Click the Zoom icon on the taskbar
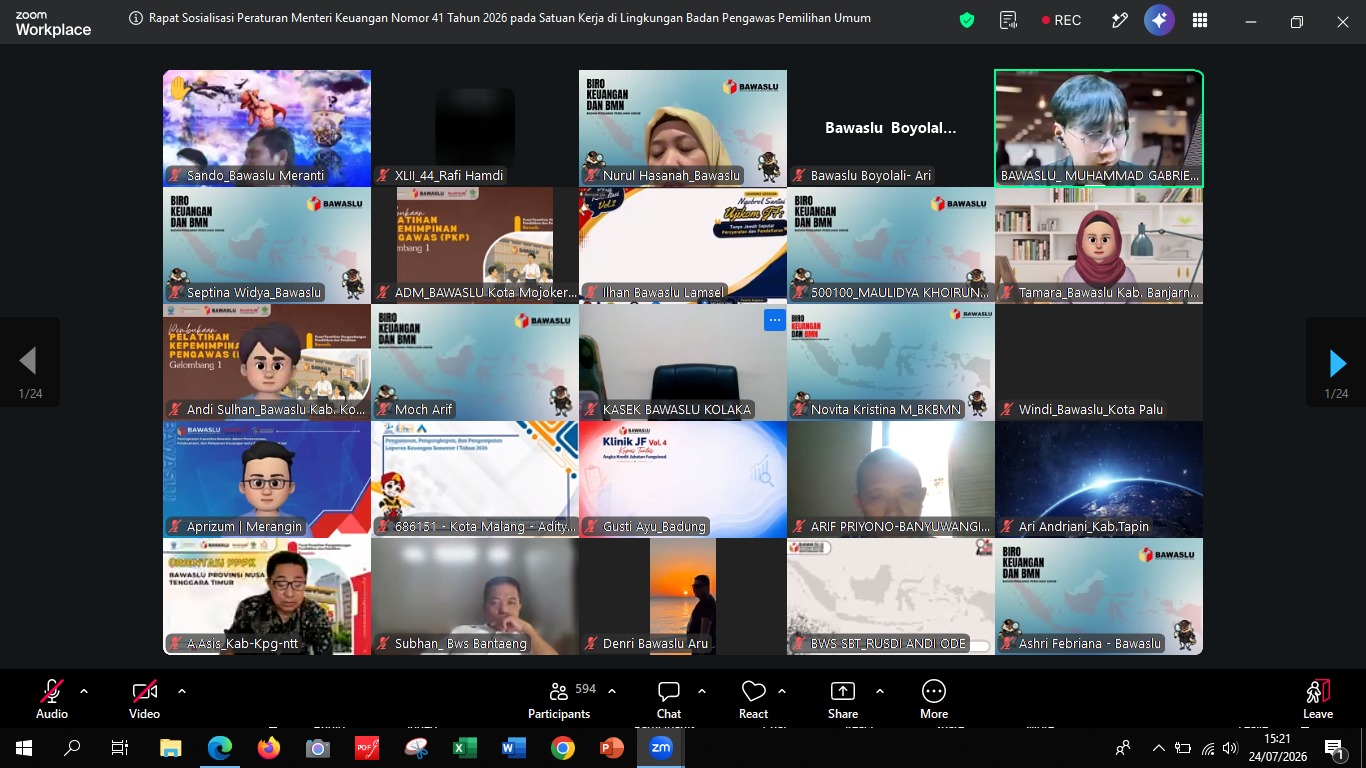 tap(661, 748)
